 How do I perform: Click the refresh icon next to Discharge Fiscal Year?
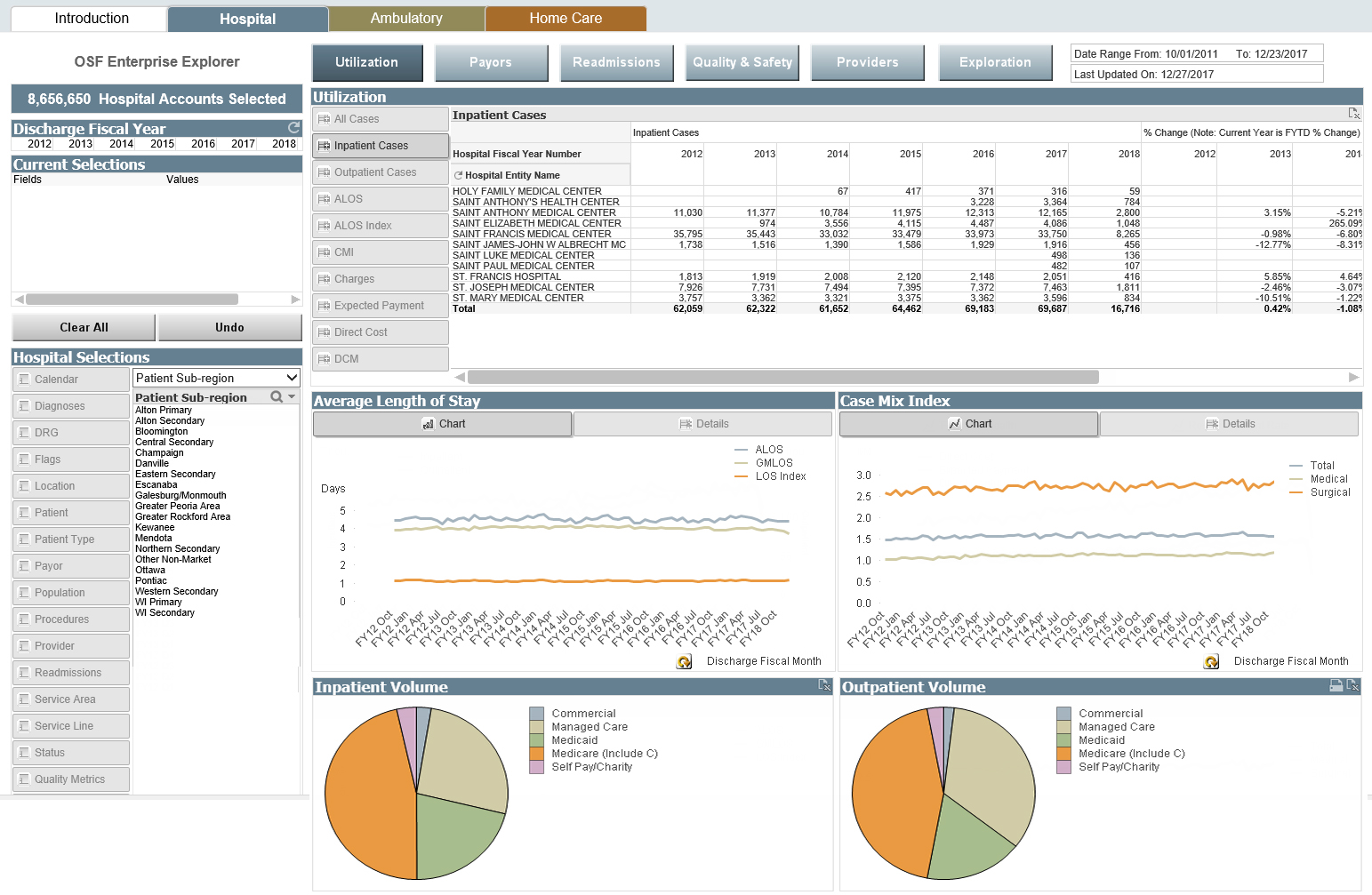click(294, 127)
